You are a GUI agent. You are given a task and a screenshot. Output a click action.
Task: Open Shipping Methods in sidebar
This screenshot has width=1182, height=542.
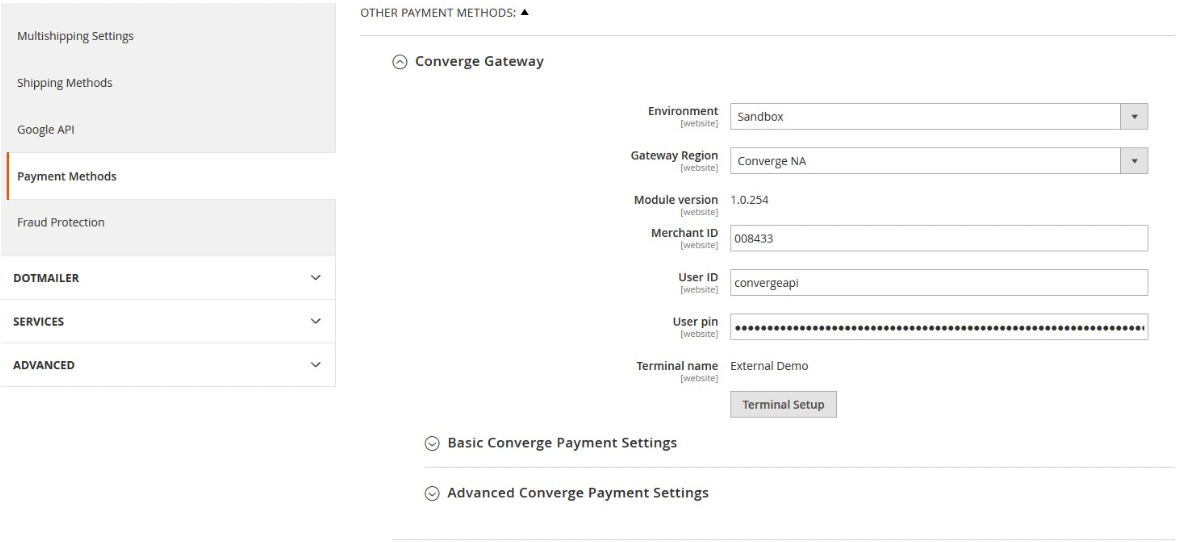click(x=65, y=83)
